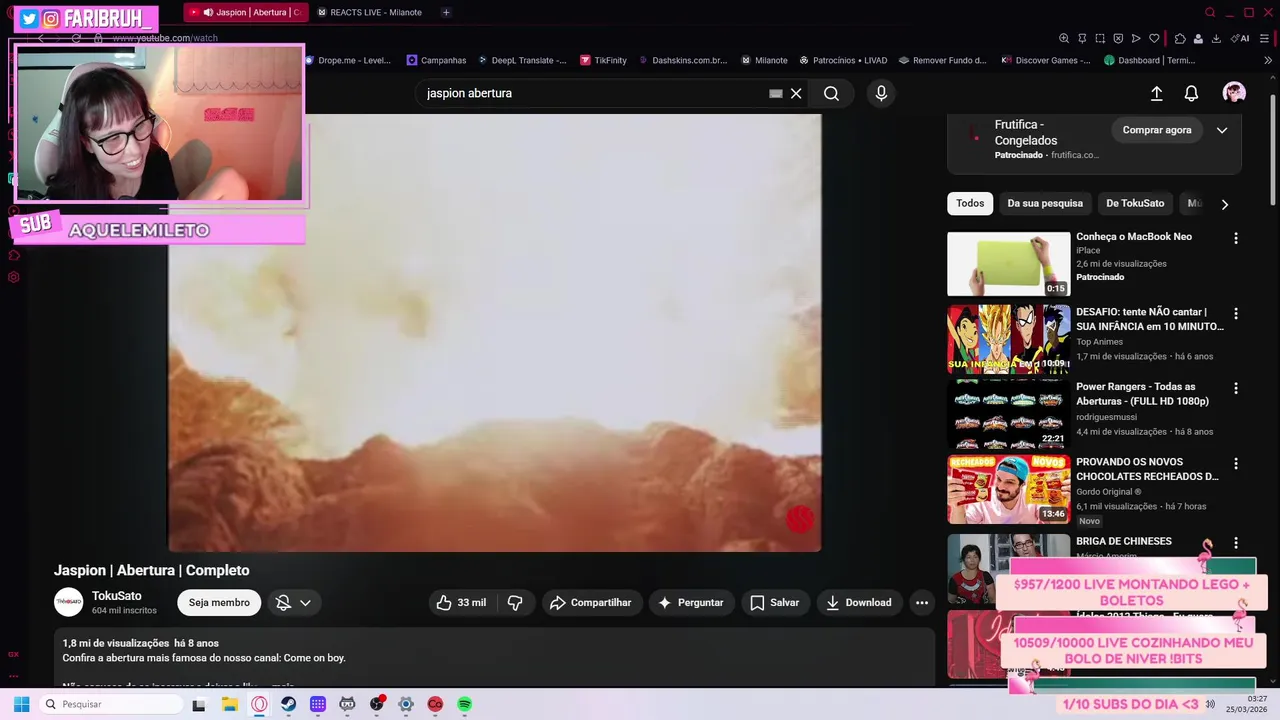Image resolution: width=1280 pixels, height=720 pixels.
Task: Open the on-screen keyboard icon in search box
Action: coord(775,93)
